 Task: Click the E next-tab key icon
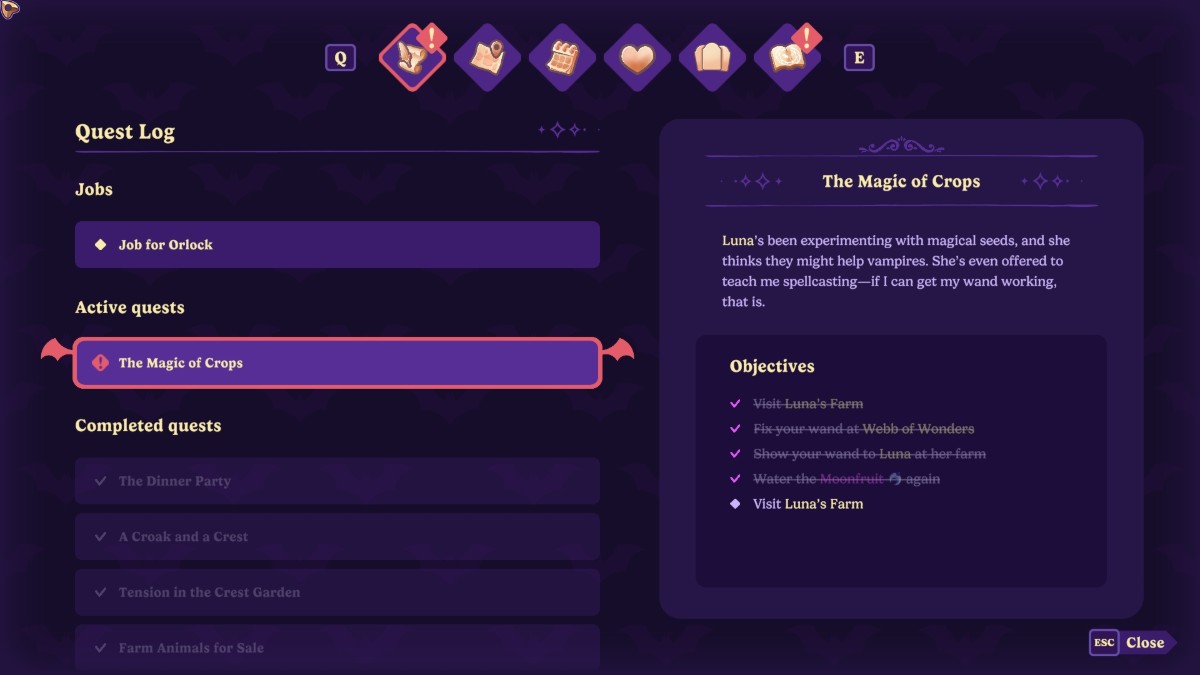[859, 58]
